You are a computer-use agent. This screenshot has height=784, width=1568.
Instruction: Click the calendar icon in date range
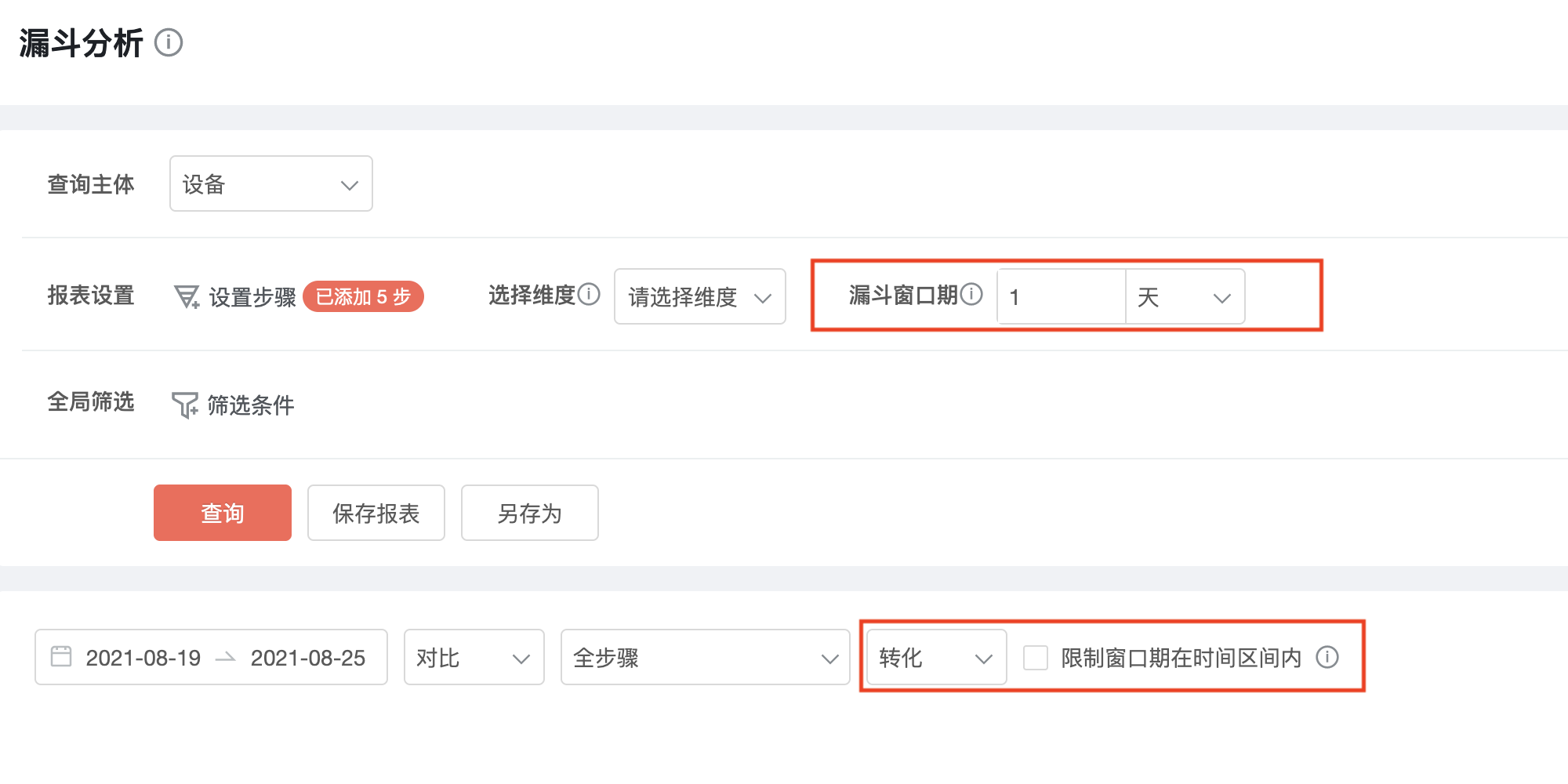(x=61, y=656)
